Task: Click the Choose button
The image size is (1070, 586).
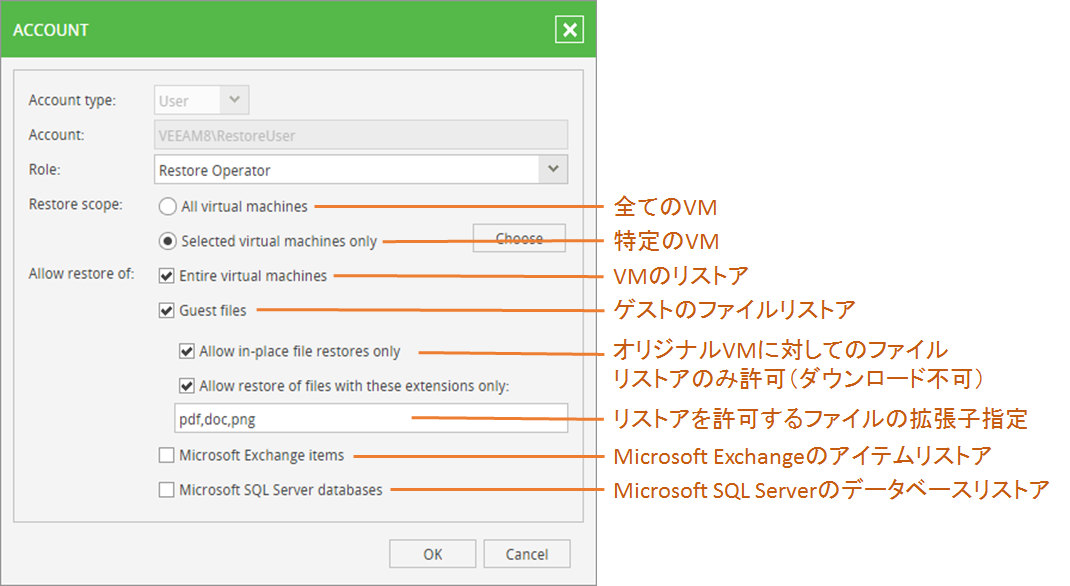Action: click(x=519, y=238)
